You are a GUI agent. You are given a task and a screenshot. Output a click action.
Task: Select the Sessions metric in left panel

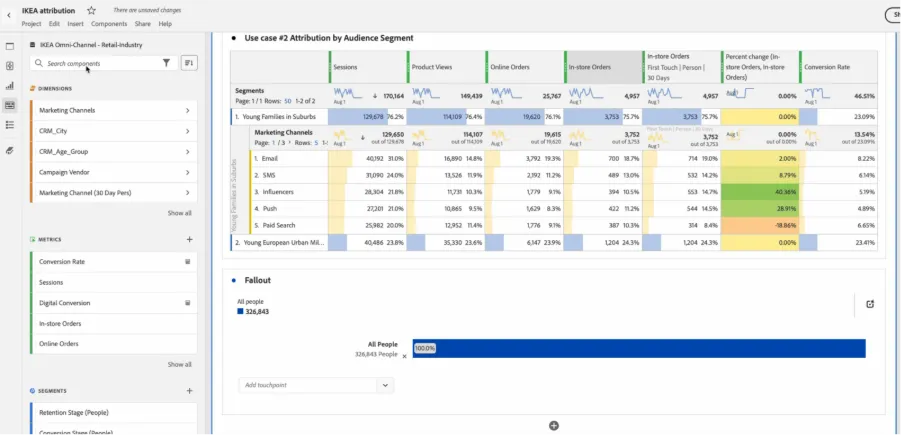pyautogui.click(x=114, y=282)
